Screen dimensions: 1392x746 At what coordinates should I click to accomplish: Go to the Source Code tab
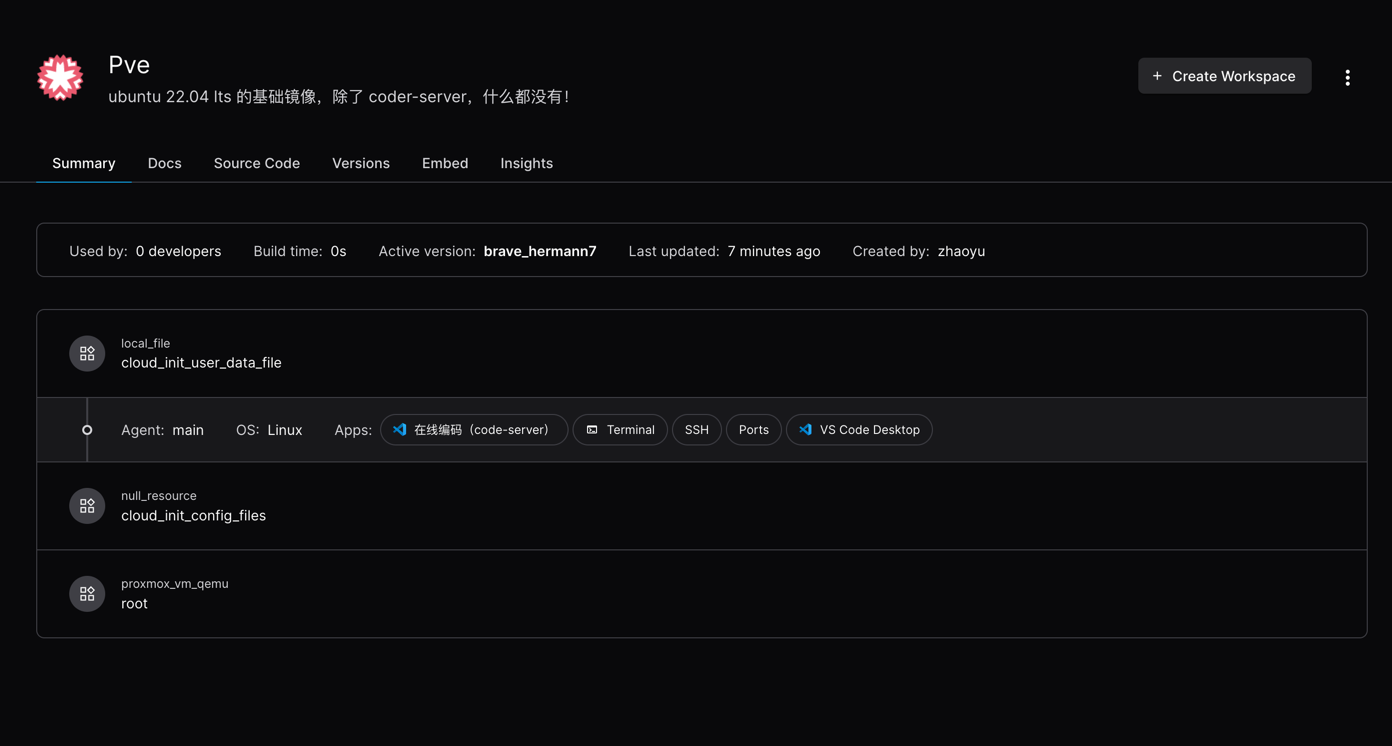tap(257, 163)
